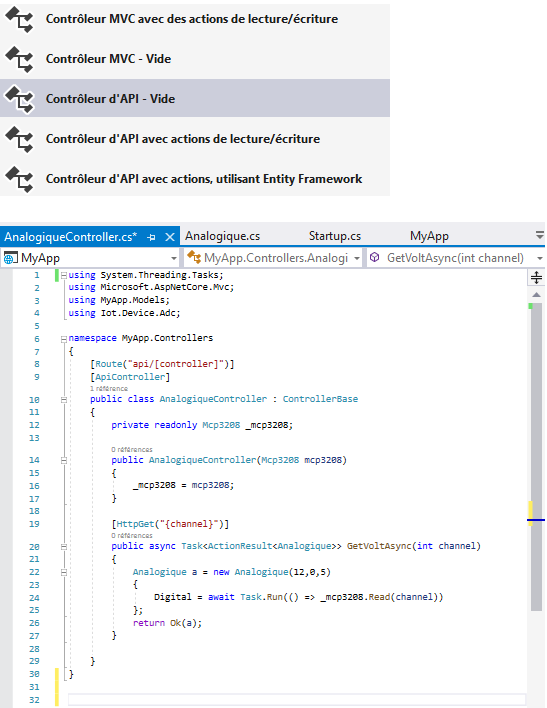Click 'return Ok(a);' statement
This screenshot has height=708, width=547.
pos(167,623)
